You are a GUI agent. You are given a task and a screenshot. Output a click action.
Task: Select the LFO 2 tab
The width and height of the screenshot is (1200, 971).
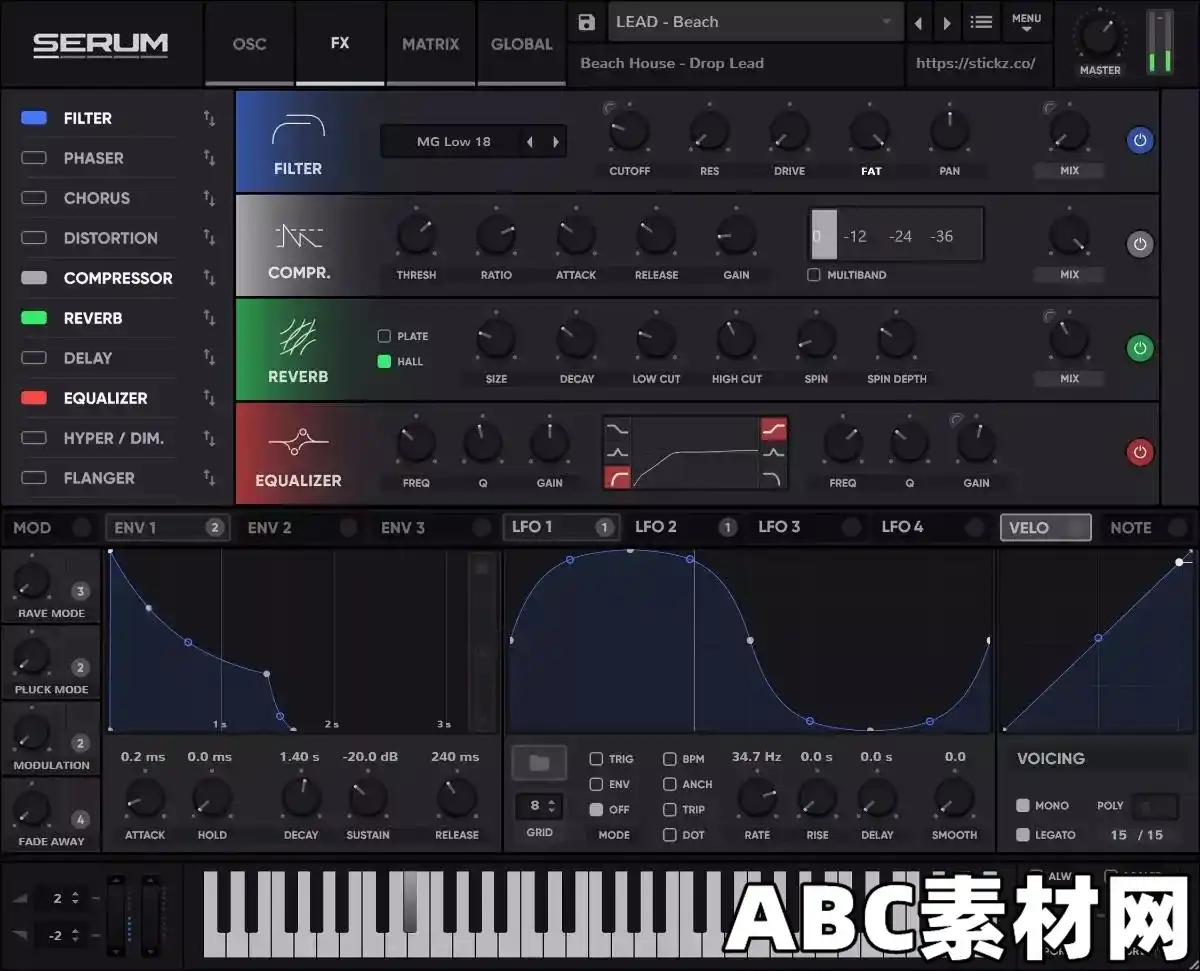[656, 527]
